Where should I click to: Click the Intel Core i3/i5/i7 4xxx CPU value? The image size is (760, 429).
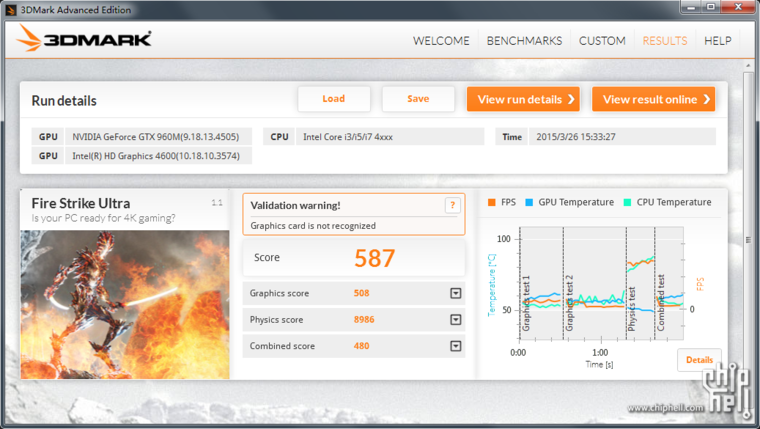coord(390,137)
